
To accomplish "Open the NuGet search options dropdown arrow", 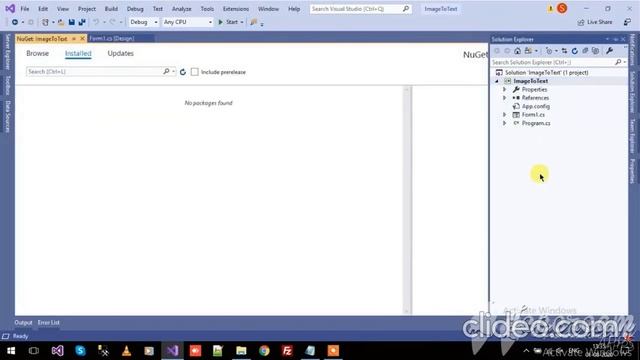I will tap(173, 72).
